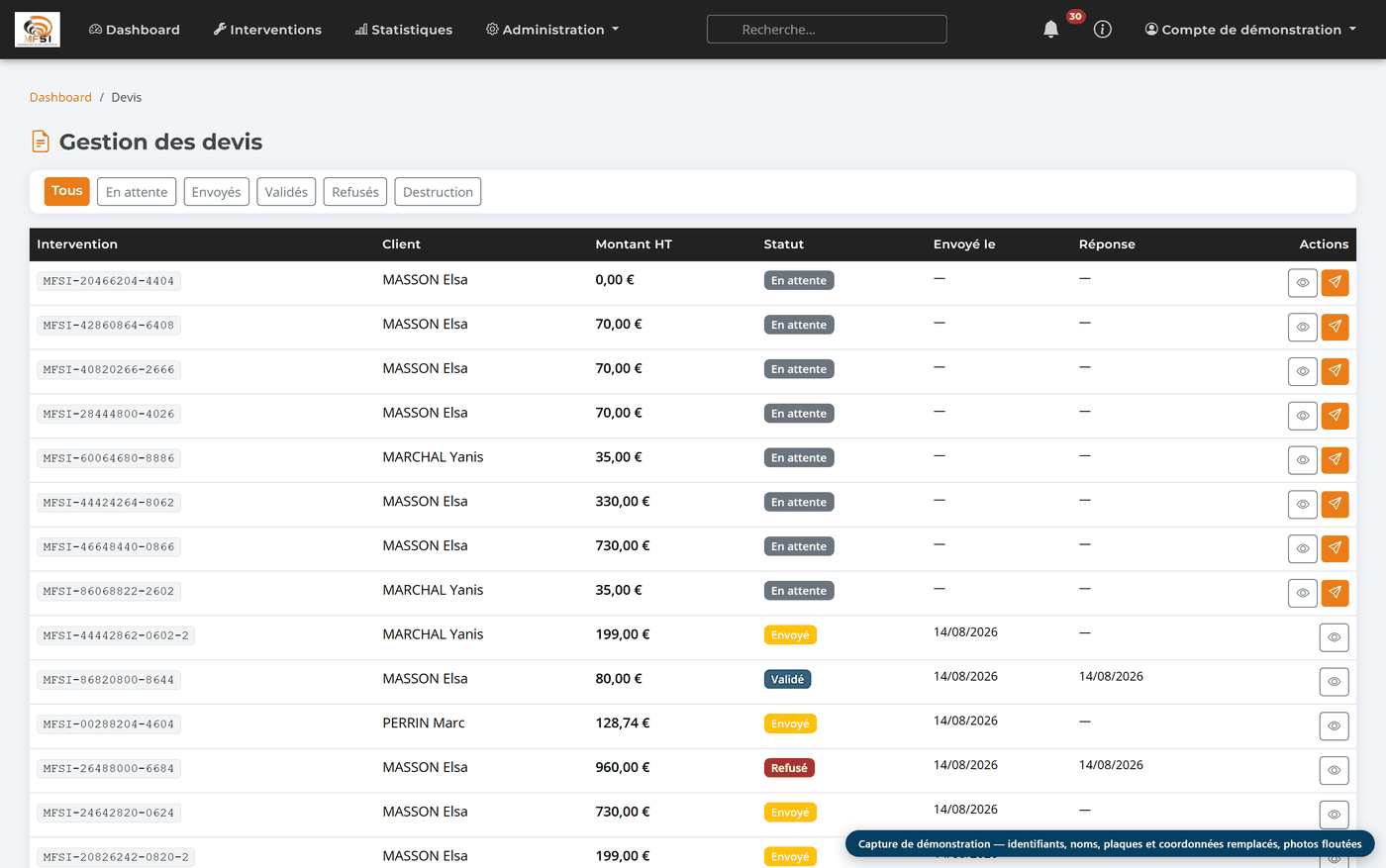This screenshot has width=1386, height=868.
Task: Filter quotes by Envoyés
Action: pos(216,192)
